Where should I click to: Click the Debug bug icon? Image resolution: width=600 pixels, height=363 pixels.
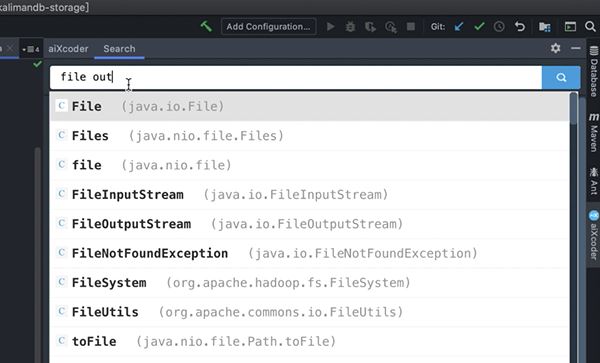350,27
